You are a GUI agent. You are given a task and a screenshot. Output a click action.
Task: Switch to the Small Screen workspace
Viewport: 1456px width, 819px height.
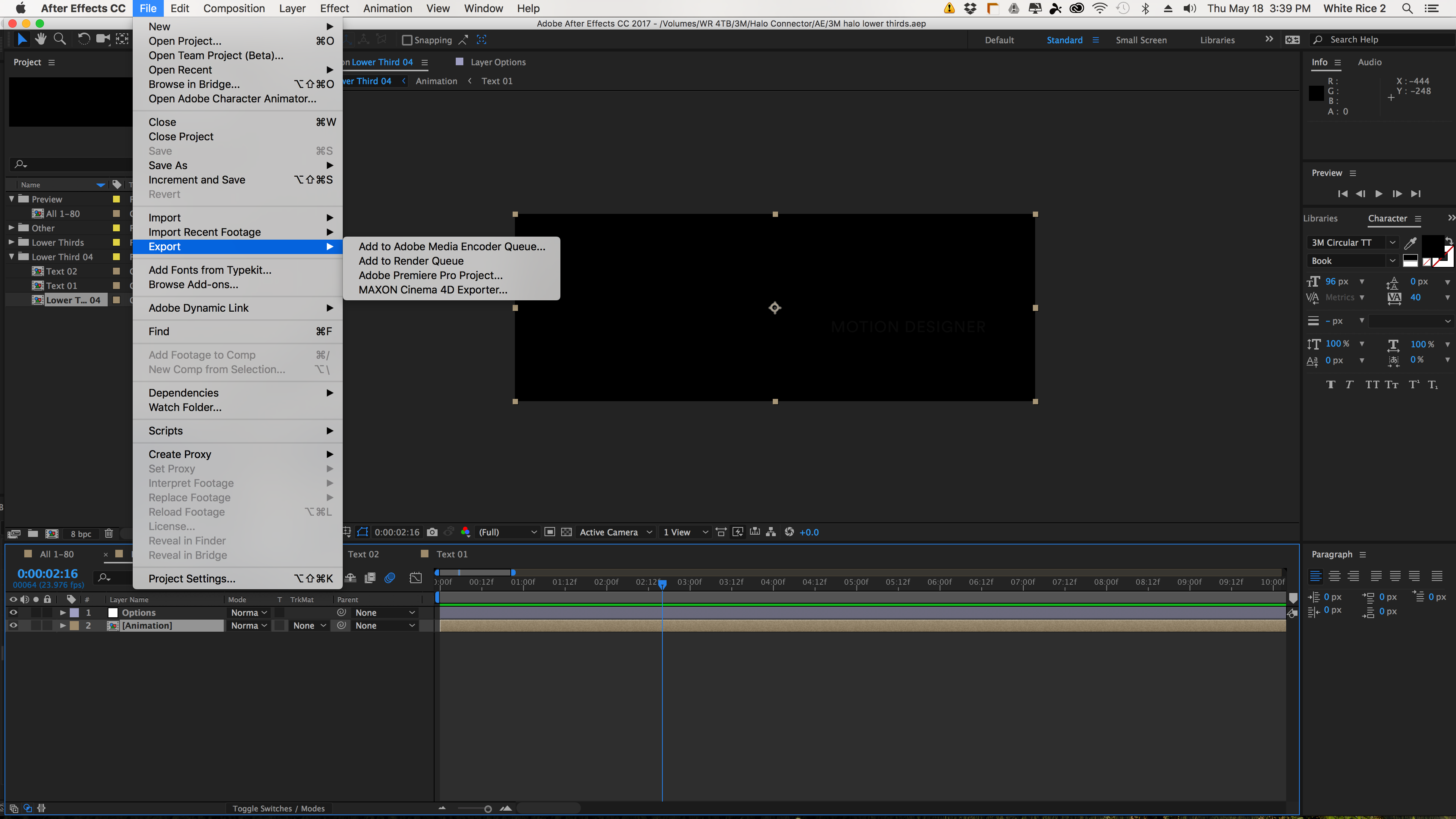(x=1141, y=40)
